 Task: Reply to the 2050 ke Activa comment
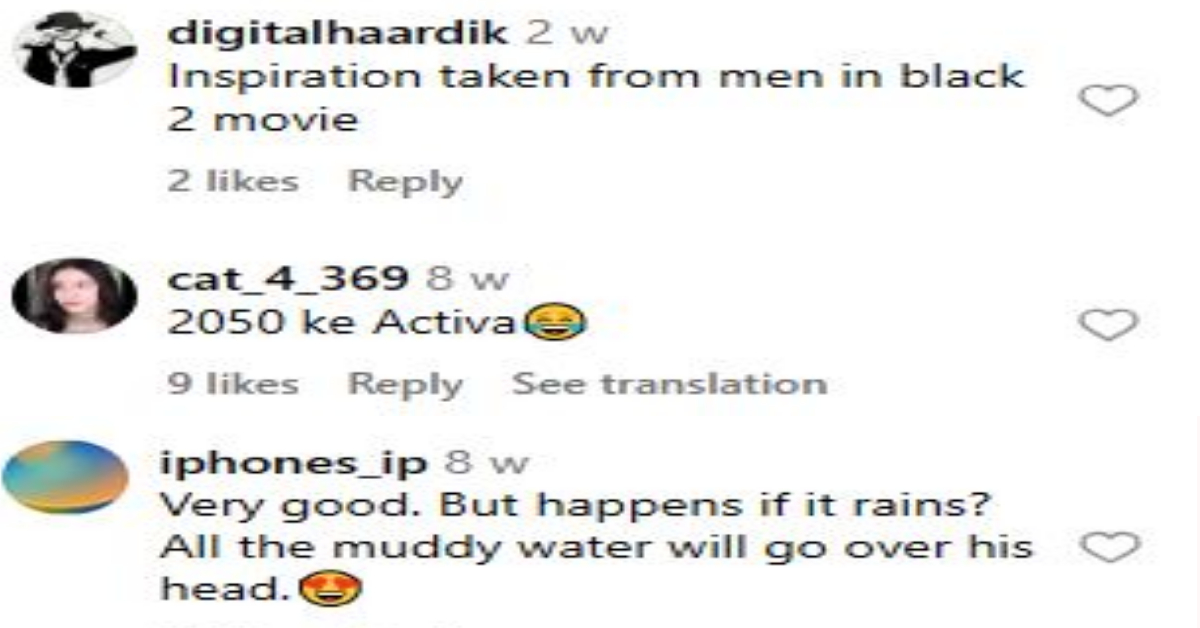click(405, 384)
